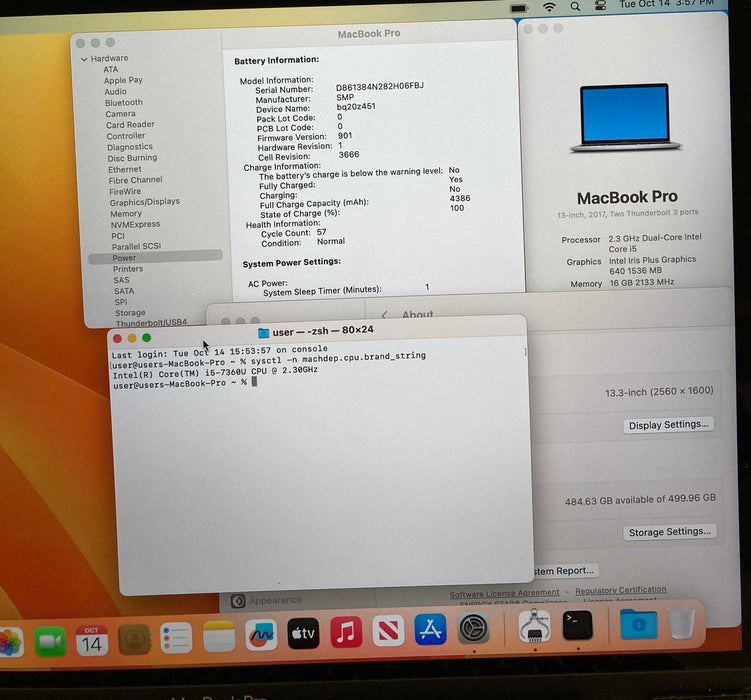
Task: Open the Notes app icon
Action: [x=218, y=636]
